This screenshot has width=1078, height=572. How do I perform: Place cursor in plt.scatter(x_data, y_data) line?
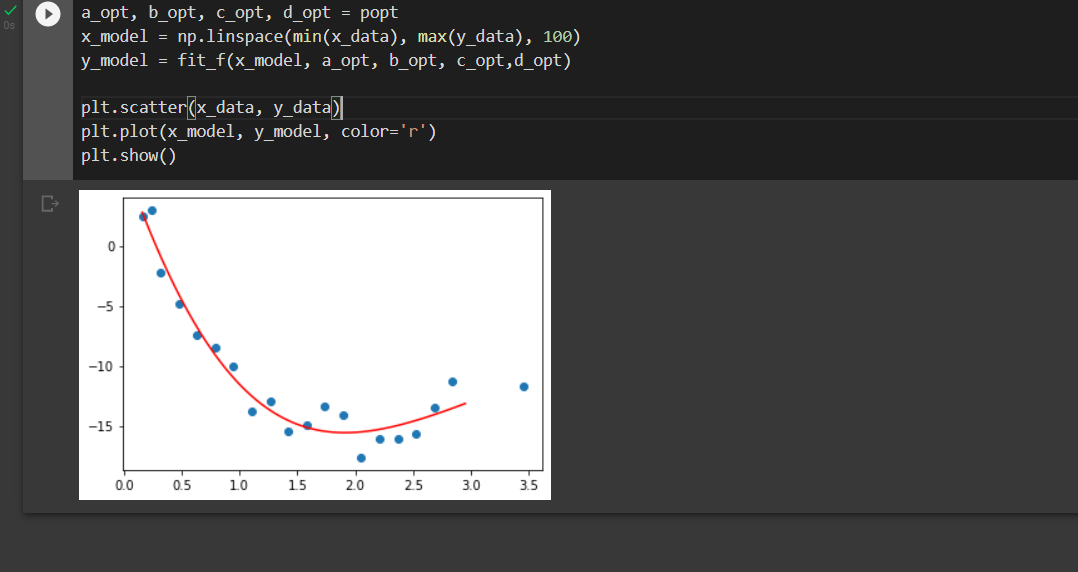tap(212, 108)
